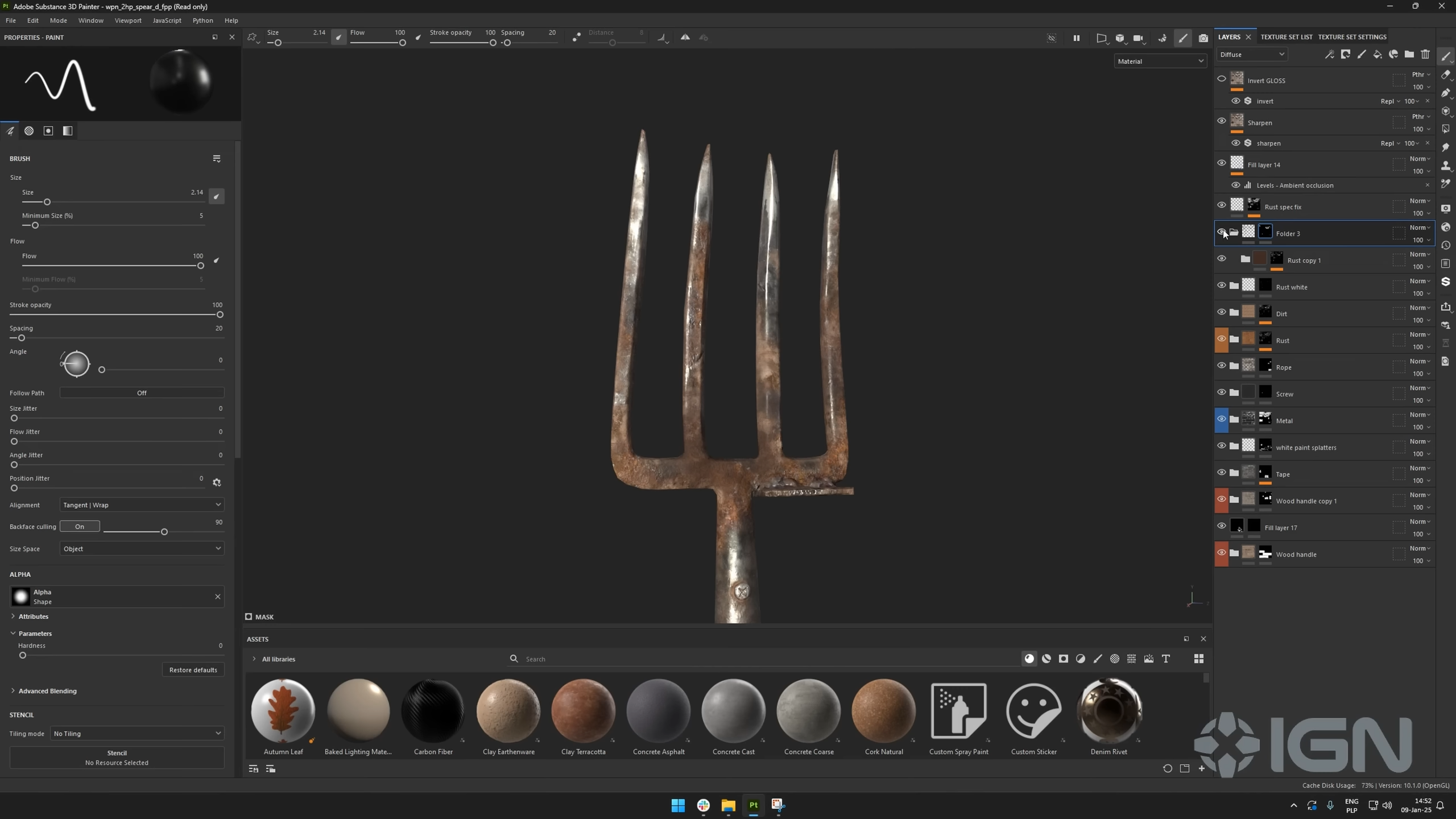Toggle visibility of Rust white layer
1456x819 pixels.
pos(1221,286)
